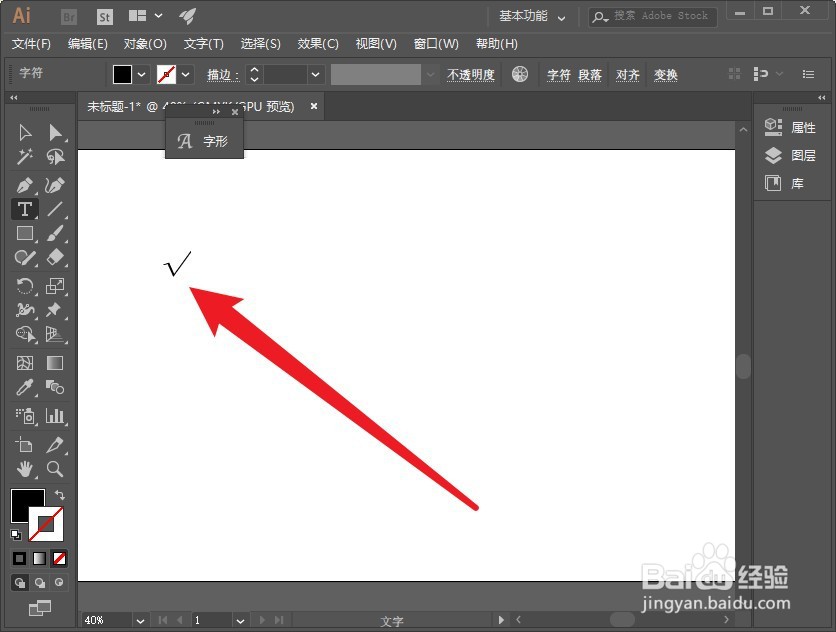
Task: Enable Draw Inside mode
Action: pyautogui.click(x=59, y=582)
